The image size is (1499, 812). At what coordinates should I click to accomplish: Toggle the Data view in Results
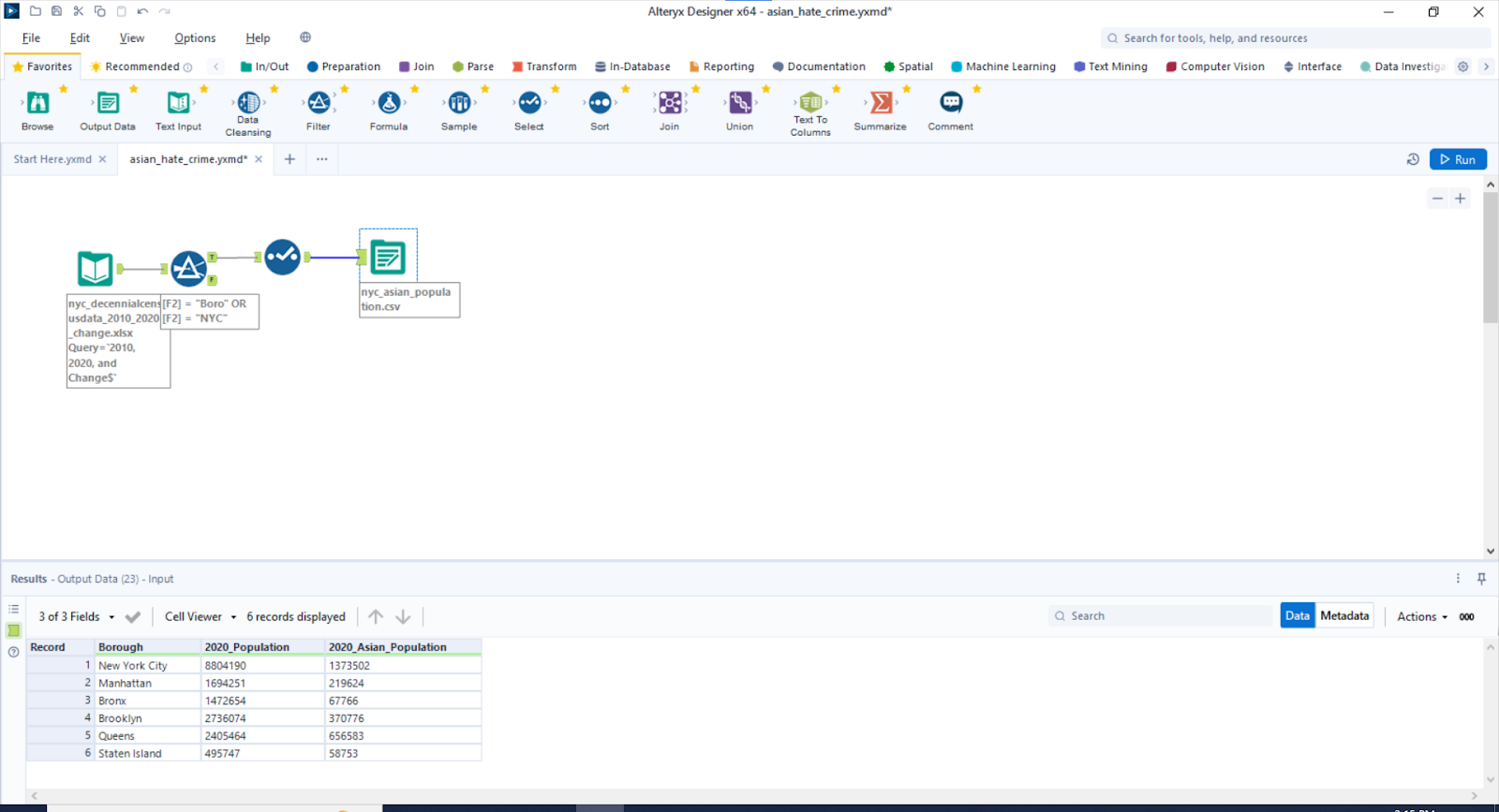pos(1298,615)
